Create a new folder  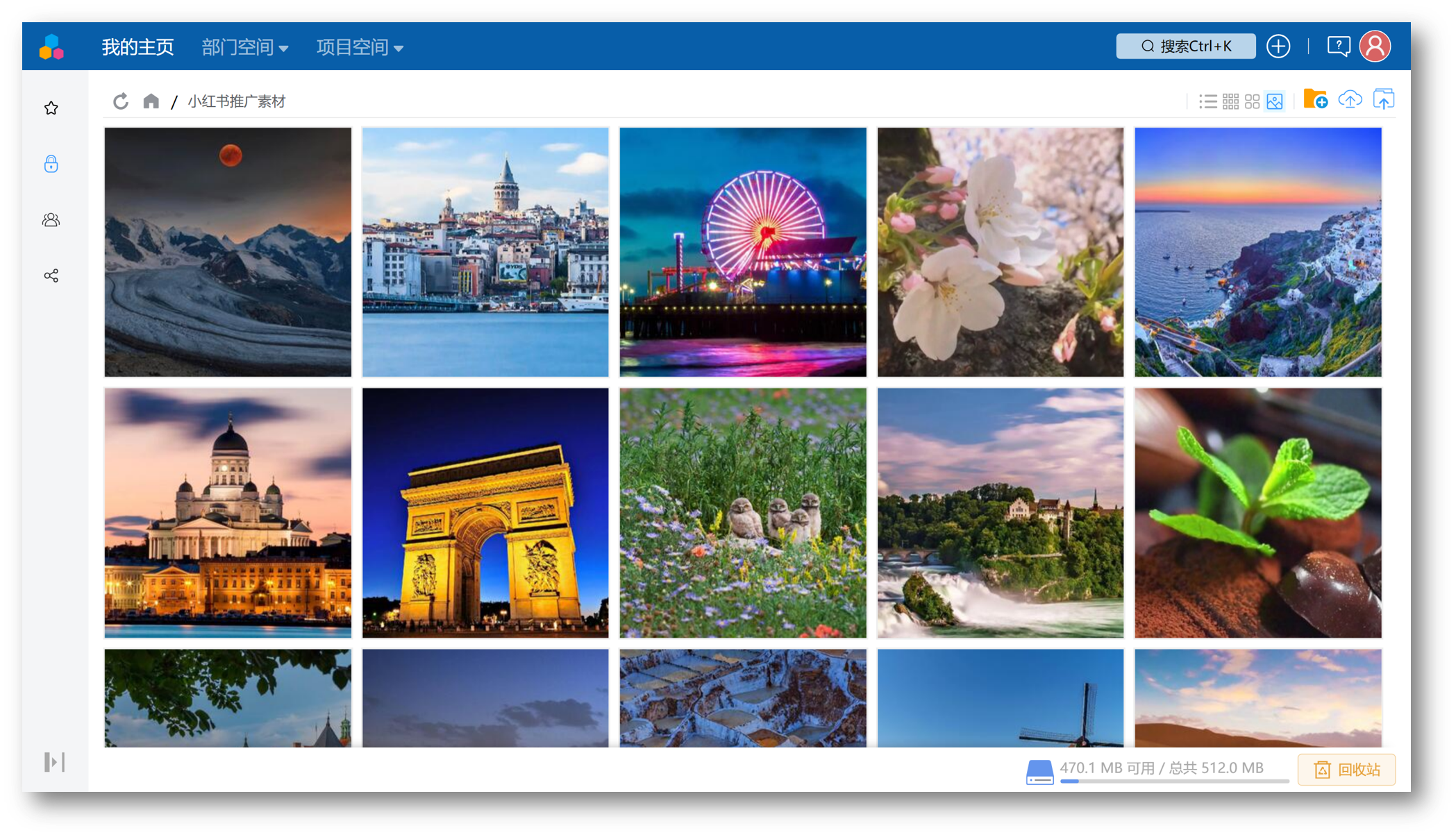pyautogui.click(x=1315, y=99)
